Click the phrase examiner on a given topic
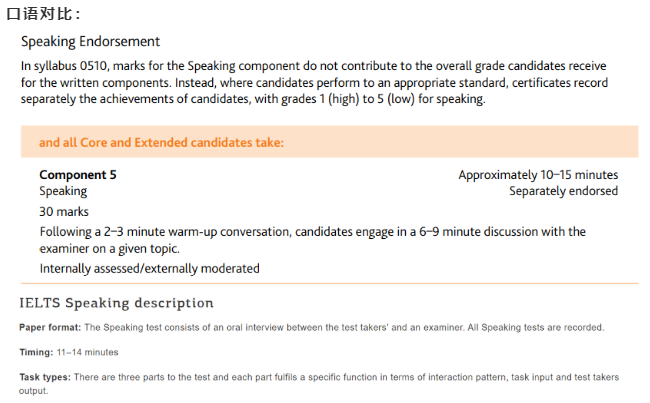This screenshot has height=403, width=650. pos(109,249)
